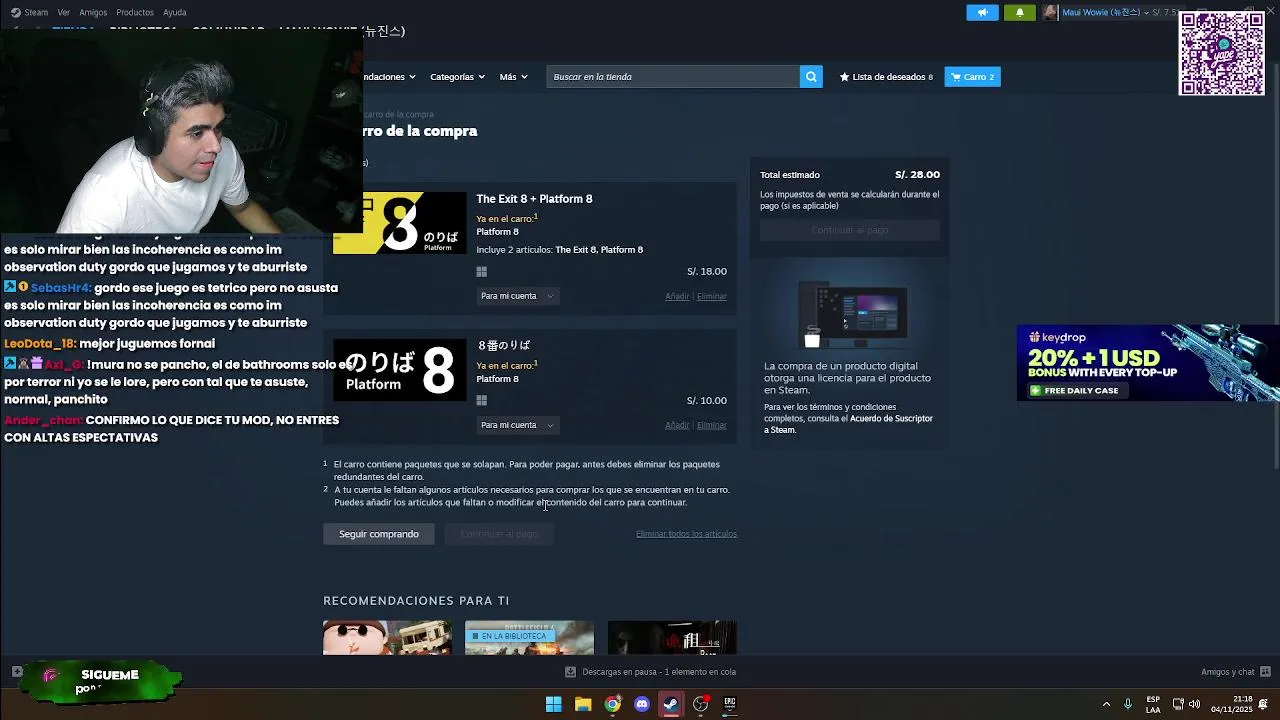Open the Productos menu

tap(135, 12)
